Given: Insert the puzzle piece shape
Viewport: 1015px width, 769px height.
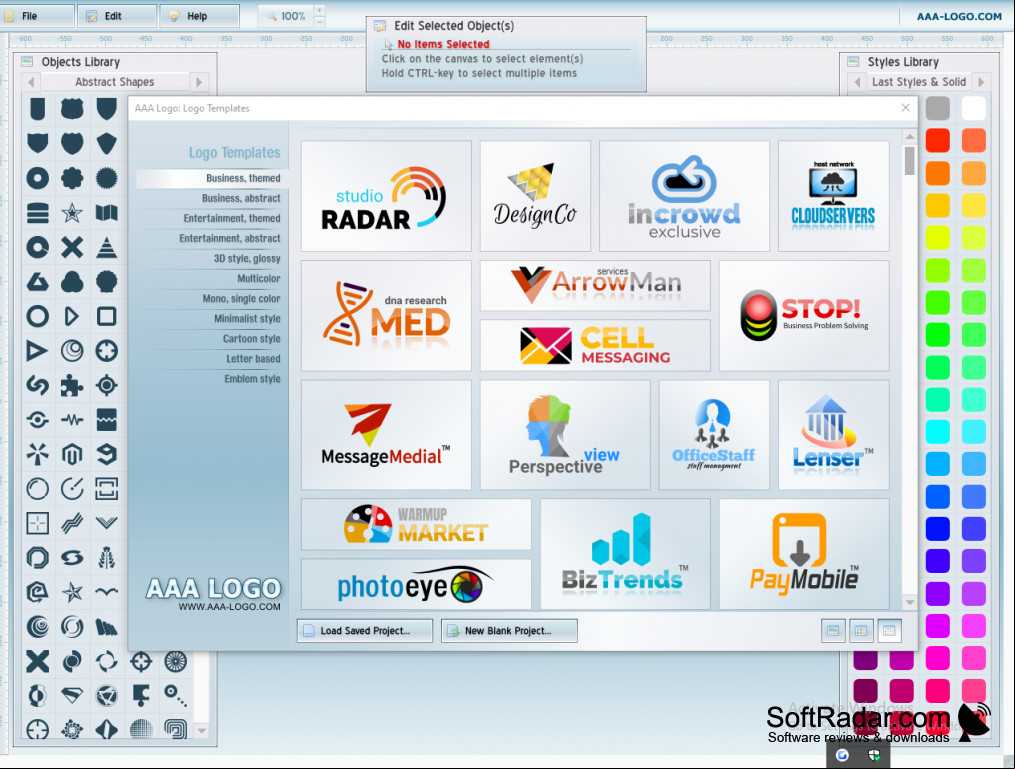Looking at the screenshot, I should (72, 385).
